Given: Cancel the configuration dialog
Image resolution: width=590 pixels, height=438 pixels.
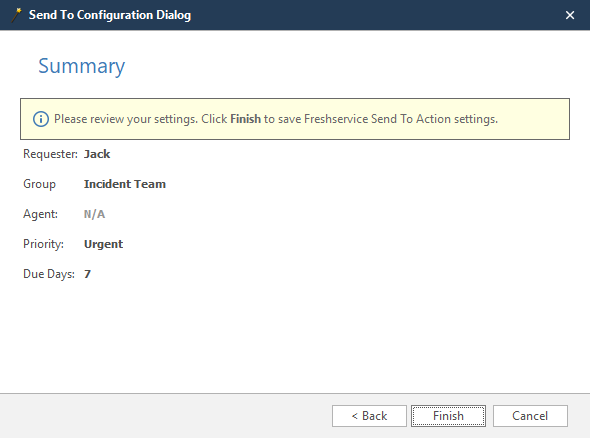Looking at the screenshot, I should [x=530, y=416].
